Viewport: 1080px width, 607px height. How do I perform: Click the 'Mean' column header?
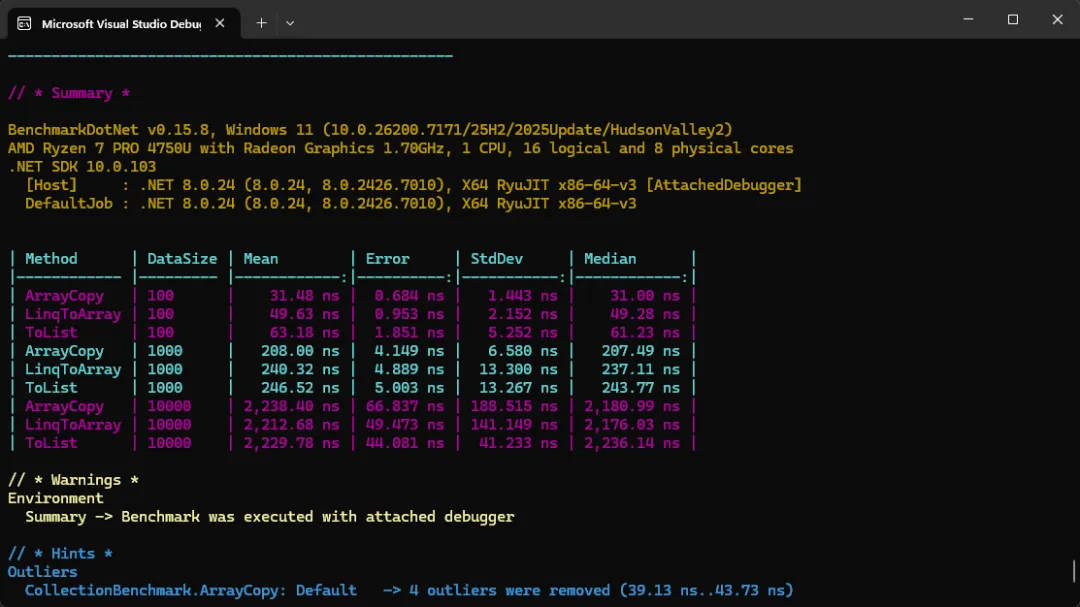tap(260, 258)
